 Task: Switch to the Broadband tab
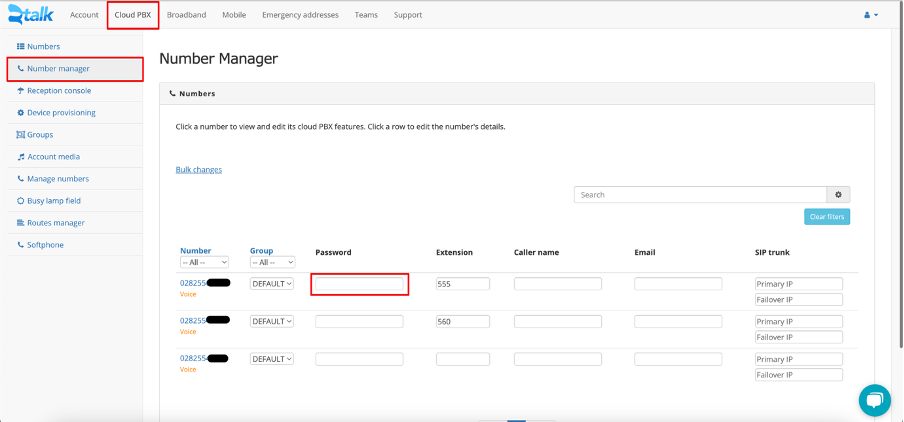[x=186, y=15]
